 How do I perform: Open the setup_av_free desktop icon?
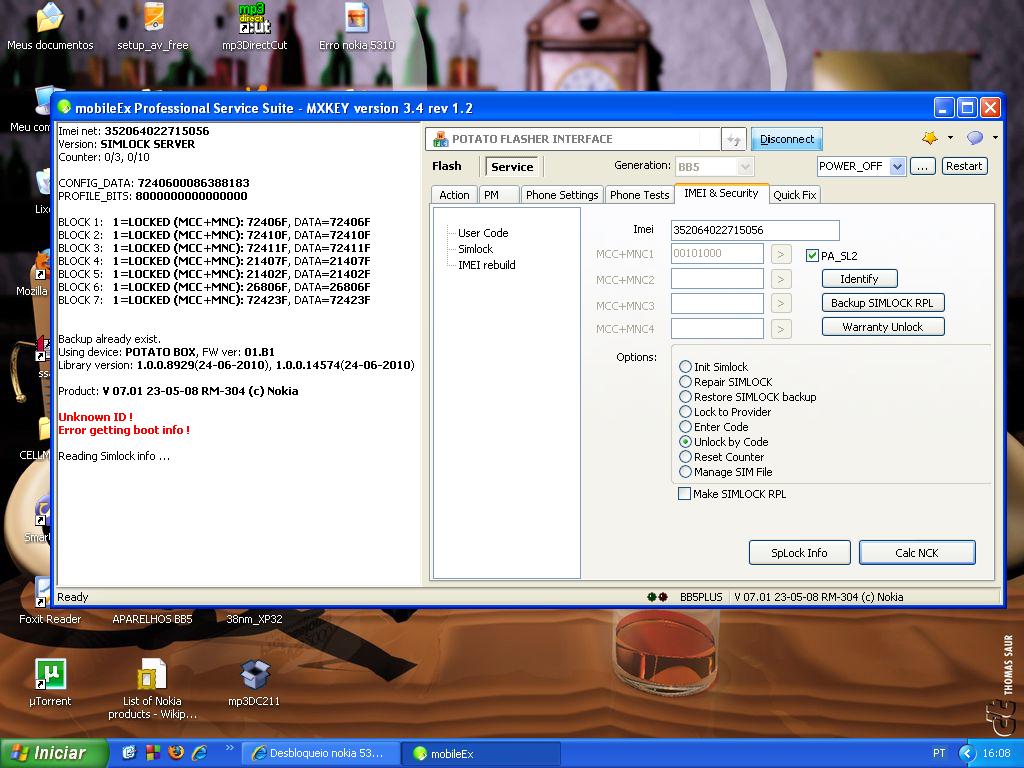tap(153, 26)
